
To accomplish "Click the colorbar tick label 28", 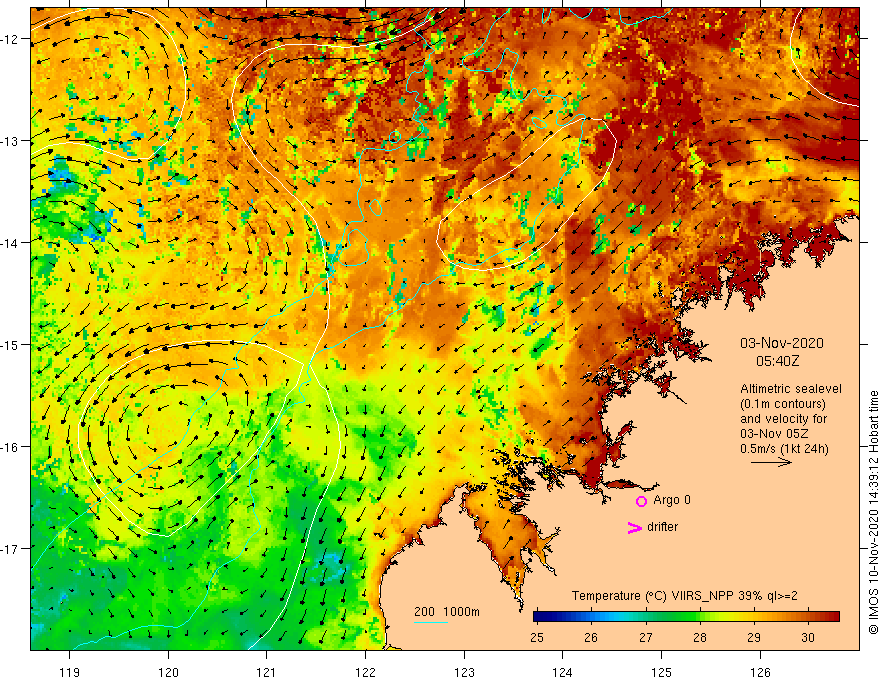I will [700, 637].
